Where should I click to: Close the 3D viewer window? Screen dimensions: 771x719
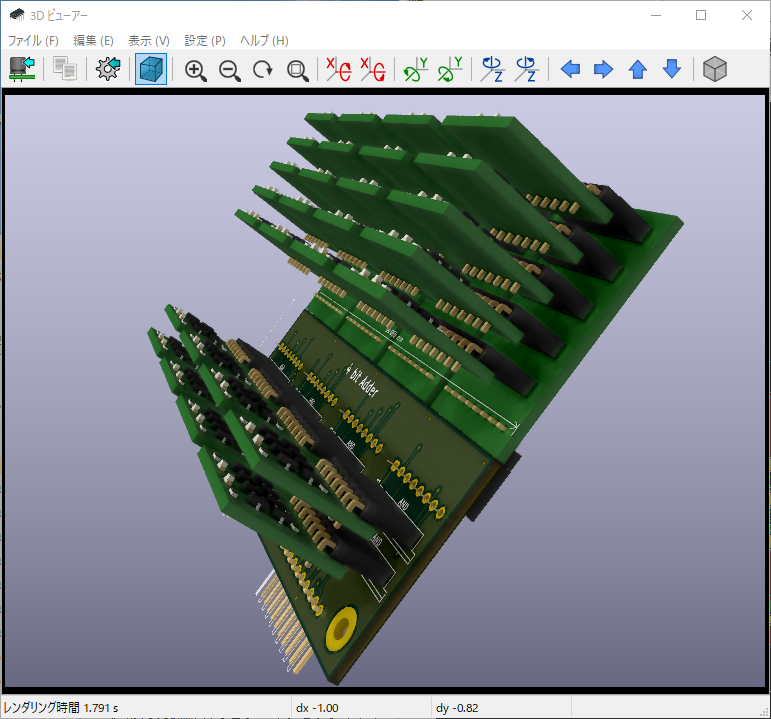pos(746,15)
